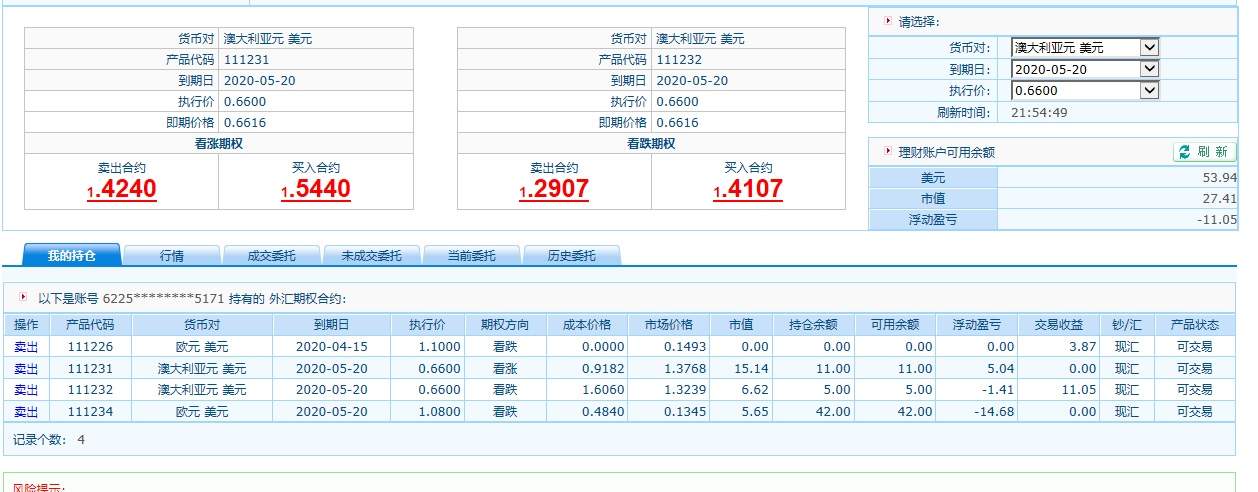
Task: Click the arrow icon beside 理财账户可用余额
Action: [x=887, y=151]
